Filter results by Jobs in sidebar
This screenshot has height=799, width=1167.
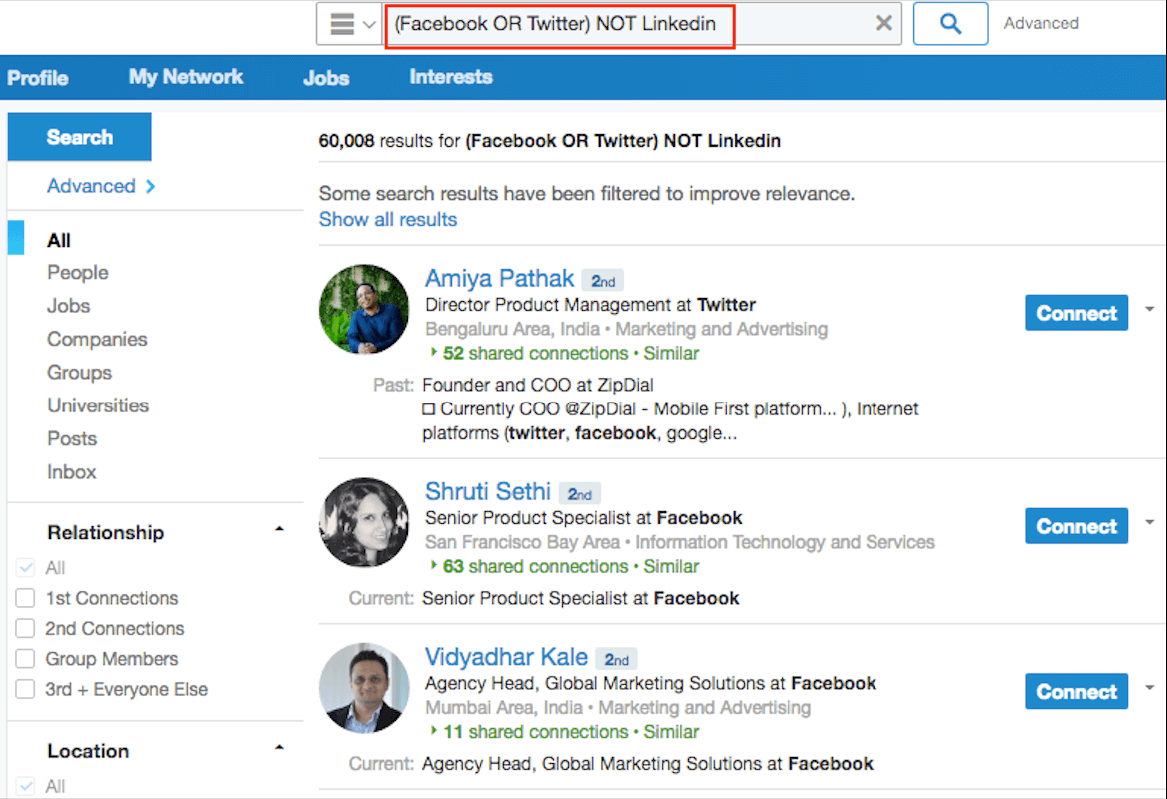point(68,306)
